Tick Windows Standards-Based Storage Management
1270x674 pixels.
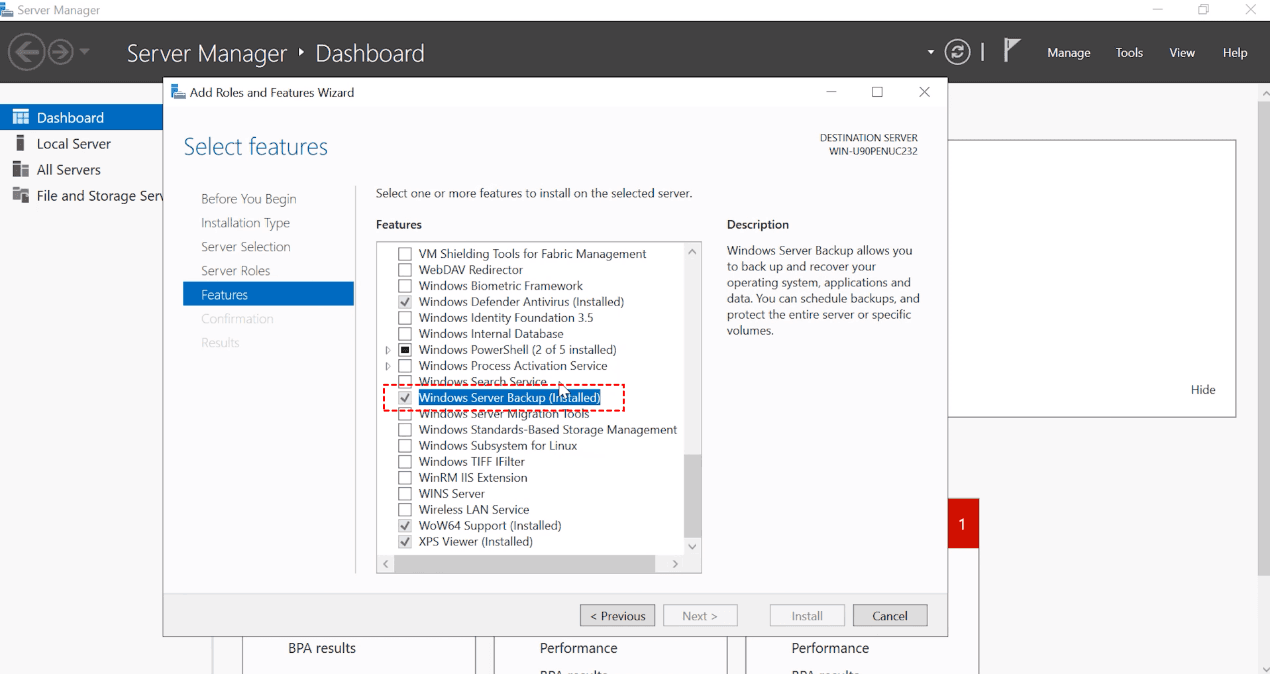click(x=405, y=430)
